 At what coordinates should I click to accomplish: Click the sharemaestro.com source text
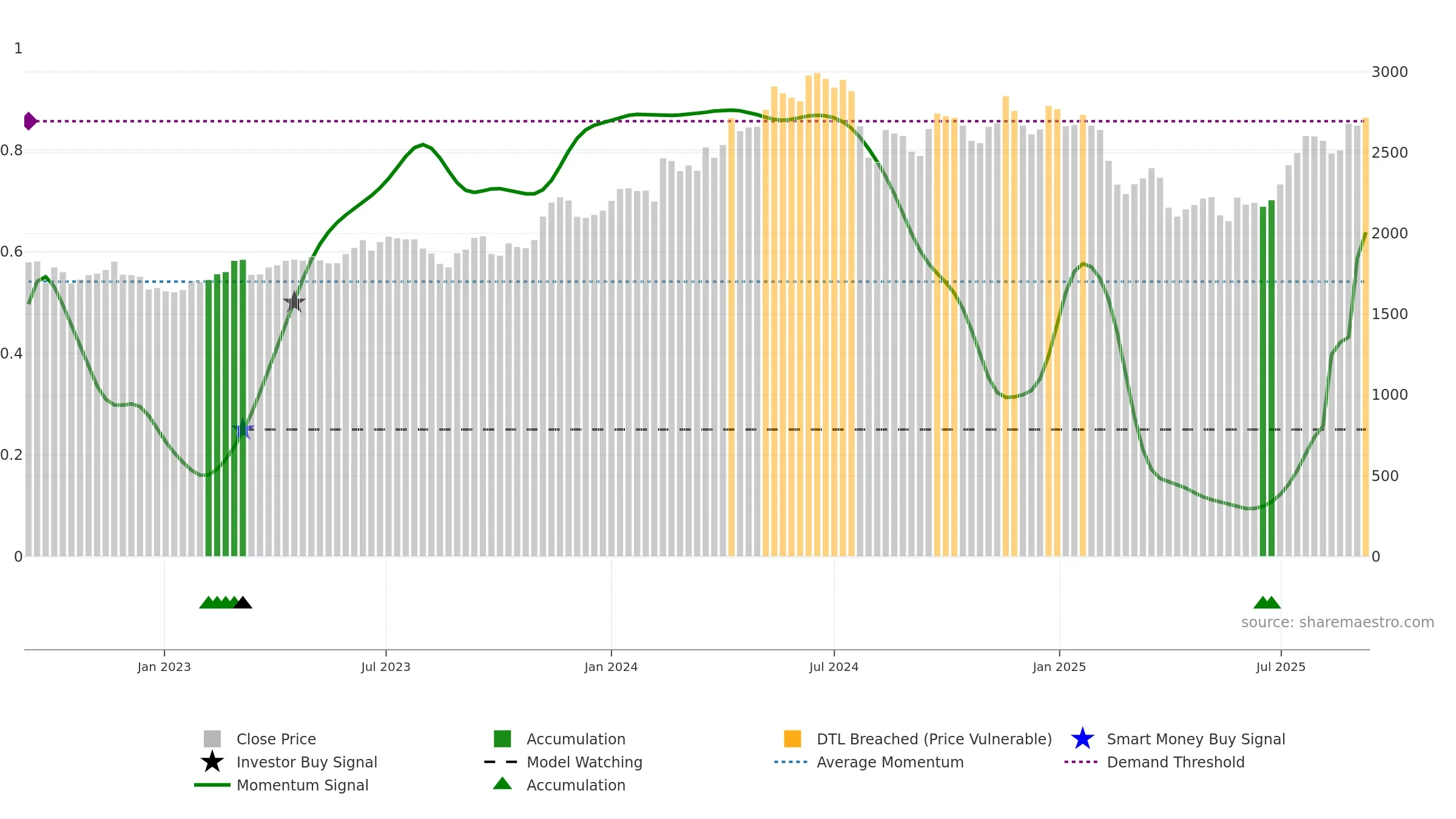coord(1338,622)
